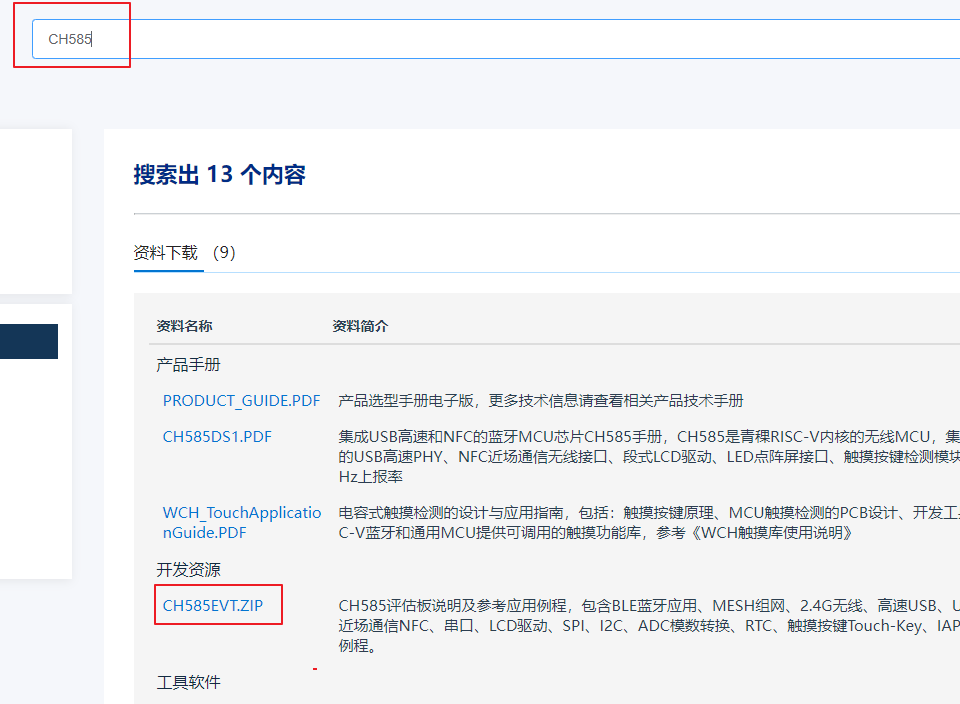Download the CH585EVT.ZIP file
The height and width of the screenshot is (704, 960).
point(212,605)
